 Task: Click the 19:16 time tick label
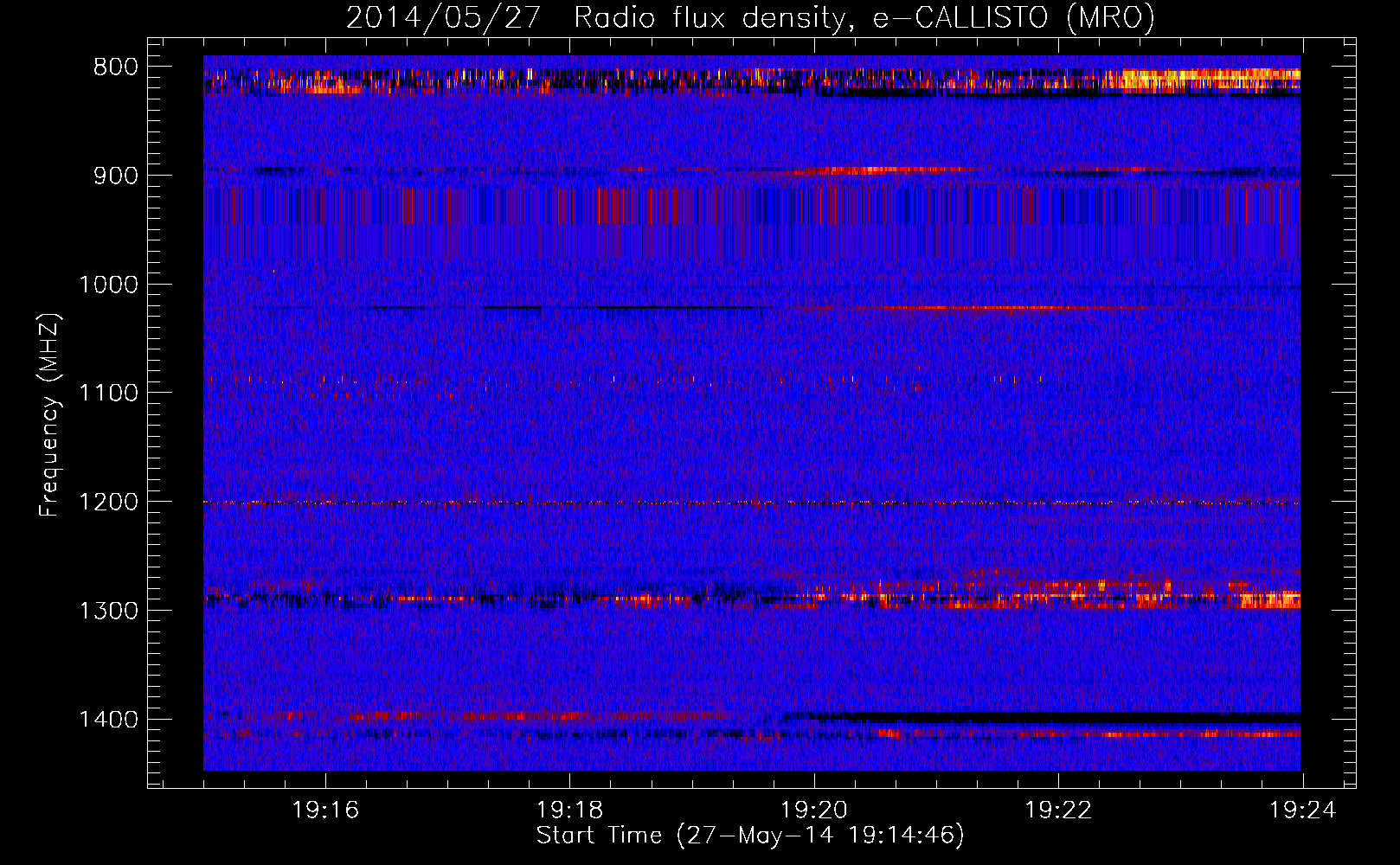tap(325, 811)
